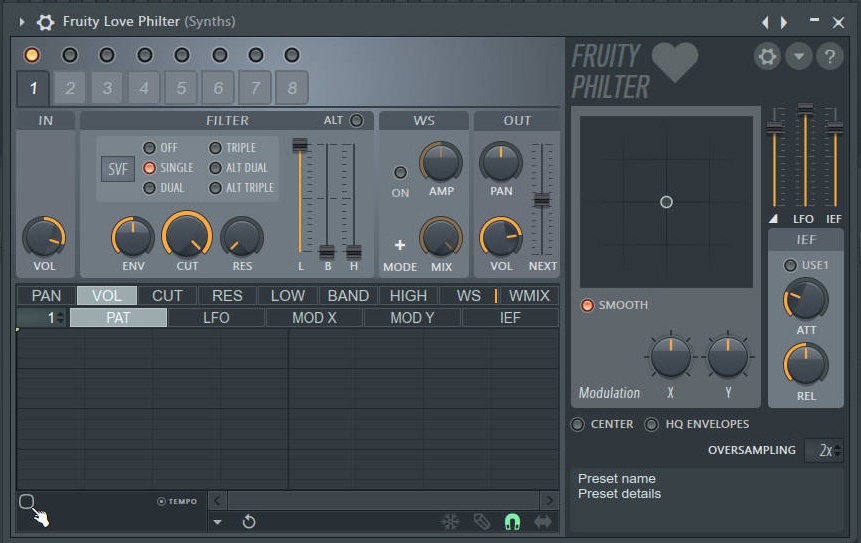Select filter unit tab 2
The height and width of the screenshot is (543, 861).
70,88
